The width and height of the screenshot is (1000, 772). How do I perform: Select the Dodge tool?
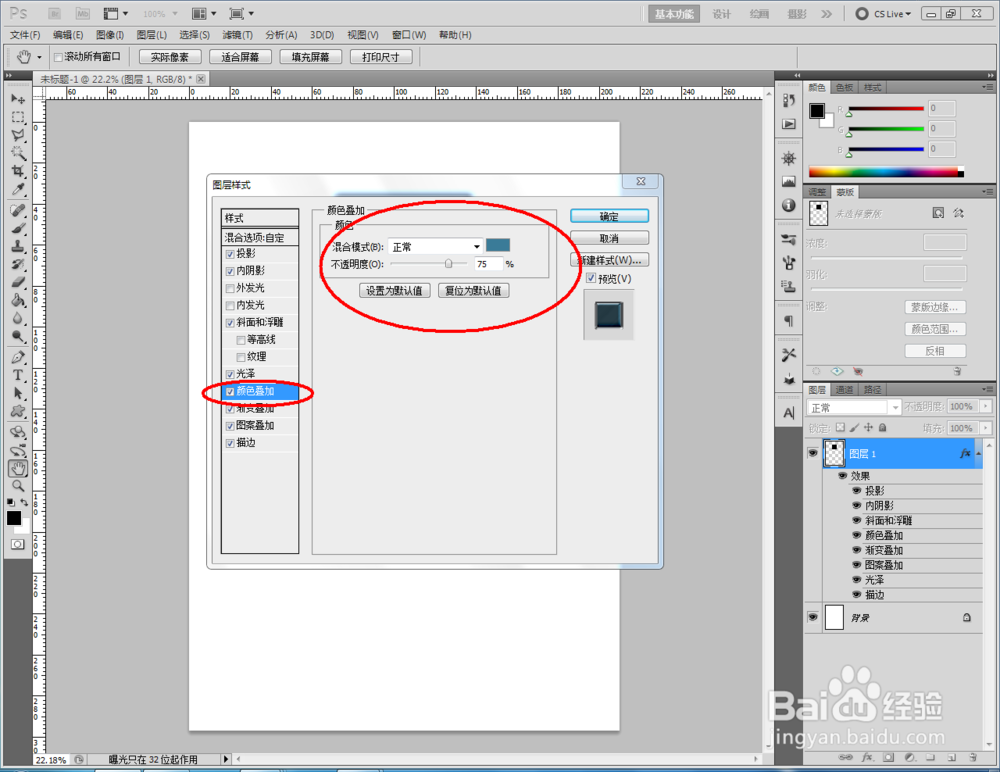pyautogui.click(x=18, y=336)
